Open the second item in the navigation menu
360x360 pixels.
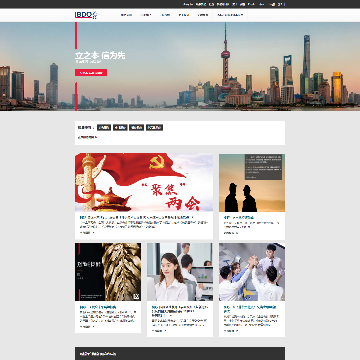point(146,15)
